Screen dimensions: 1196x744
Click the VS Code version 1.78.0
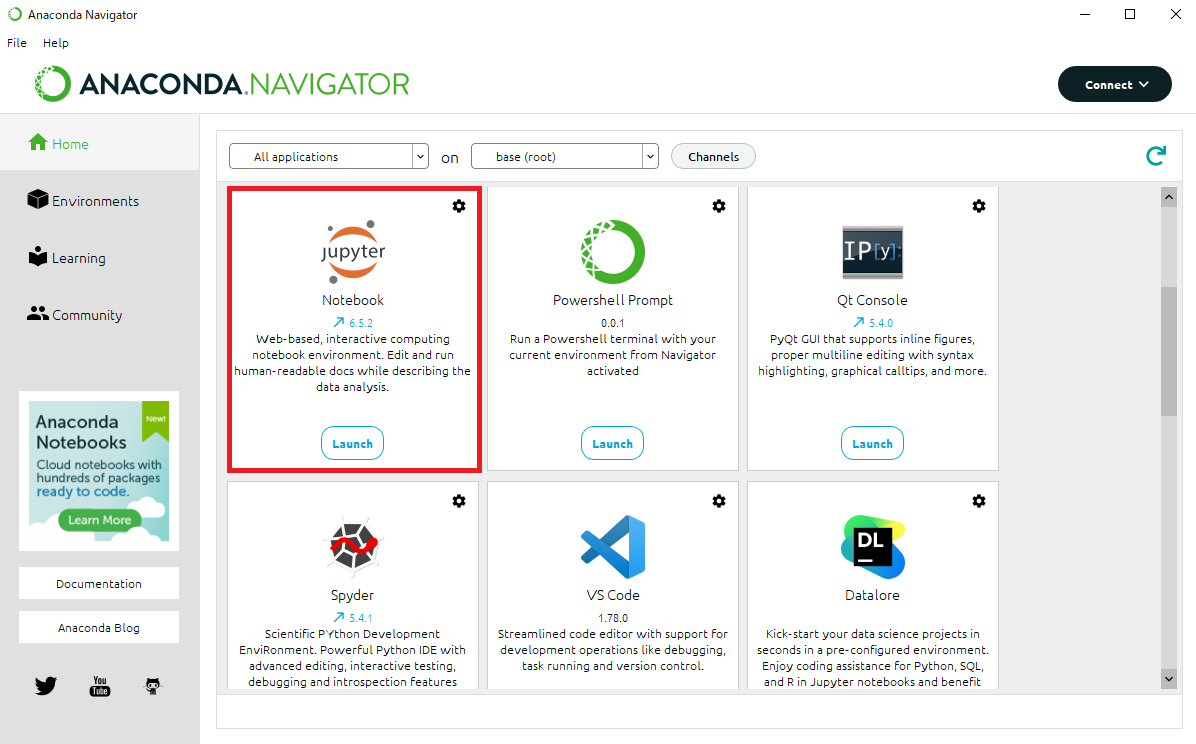[612, 617]
